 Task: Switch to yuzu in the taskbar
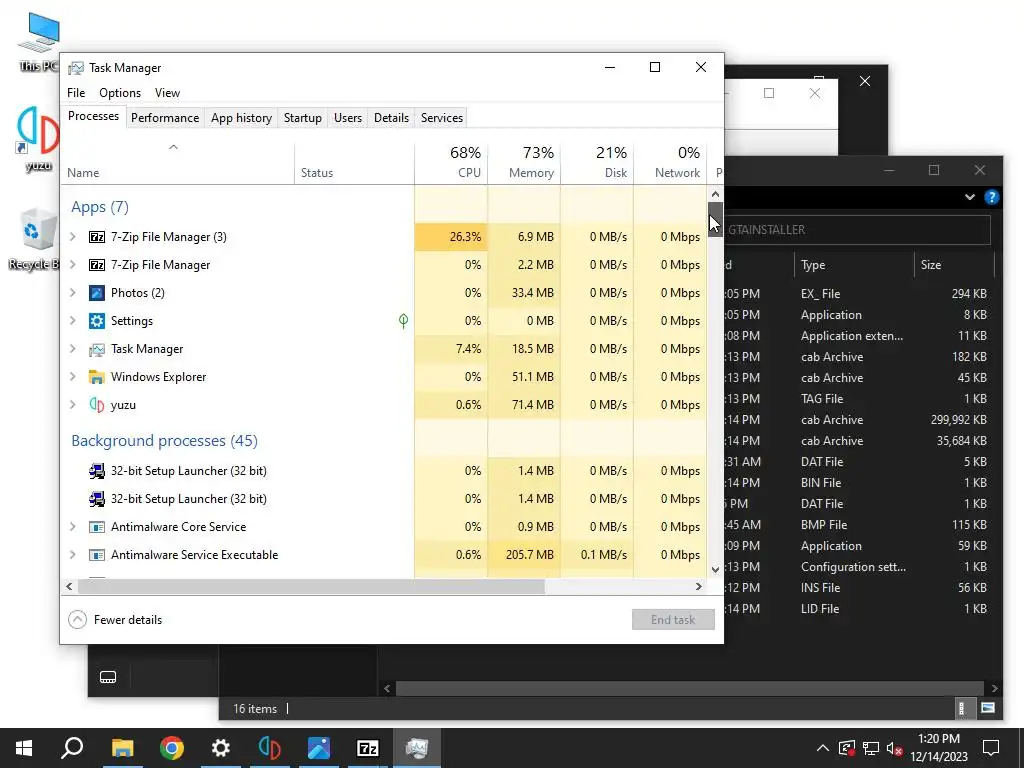(x=270, y=748)
